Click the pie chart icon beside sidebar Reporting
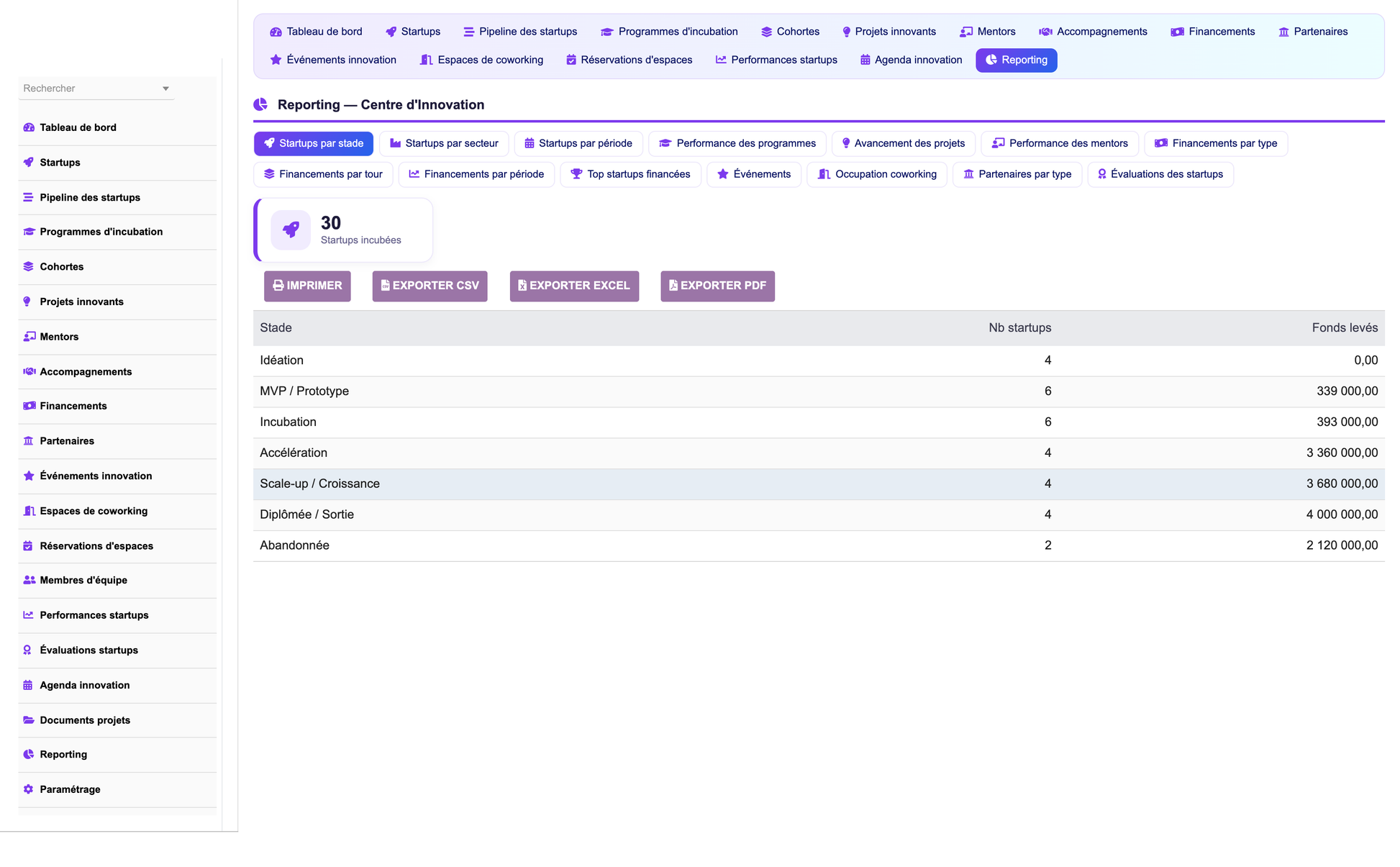The width and height of the screenshot is (1400, 867). coord(29,755)
